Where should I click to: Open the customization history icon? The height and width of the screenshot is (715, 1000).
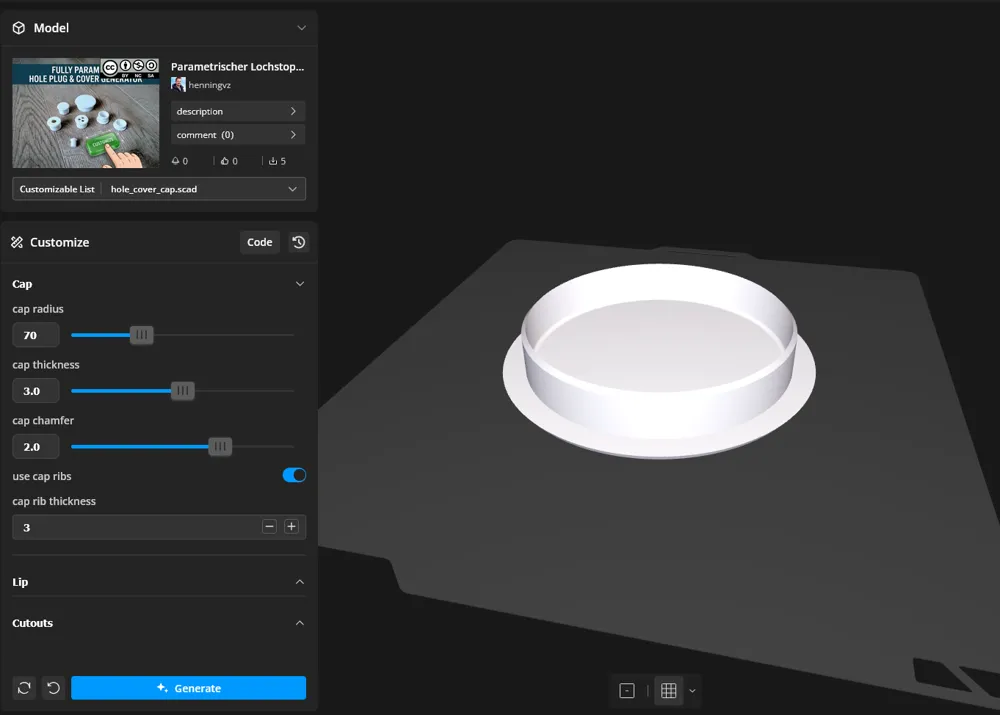tap(298, 242)
